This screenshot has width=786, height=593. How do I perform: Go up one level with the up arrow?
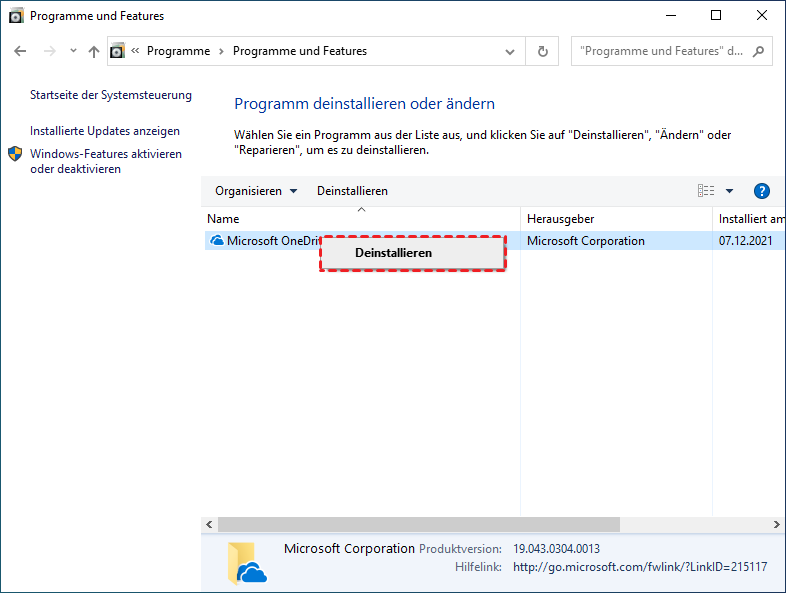(94, 51)
